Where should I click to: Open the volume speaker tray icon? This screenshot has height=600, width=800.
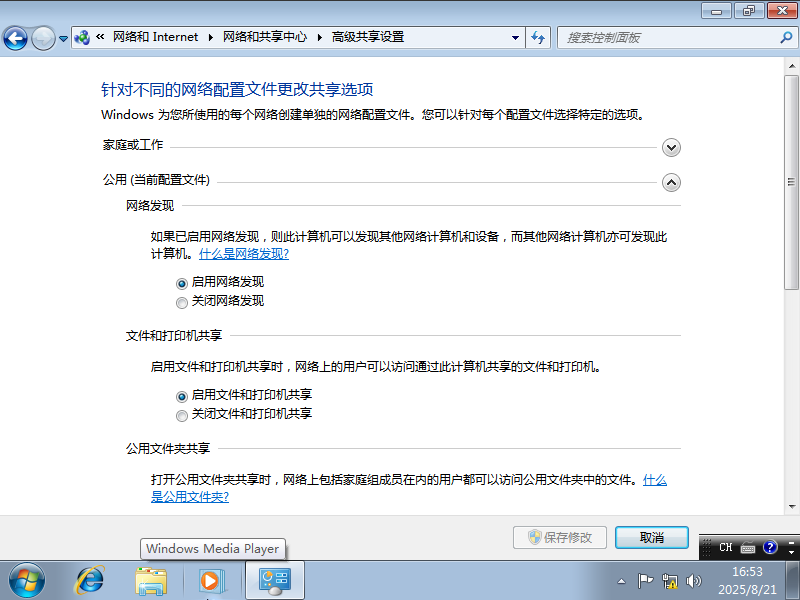[x=693, y=581]
